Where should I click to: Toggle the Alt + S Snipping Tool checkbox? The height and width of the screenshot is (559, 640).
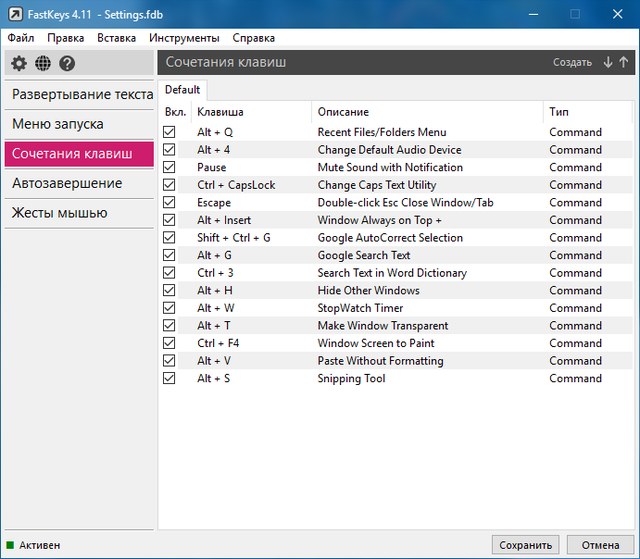[x=169, y=379]
